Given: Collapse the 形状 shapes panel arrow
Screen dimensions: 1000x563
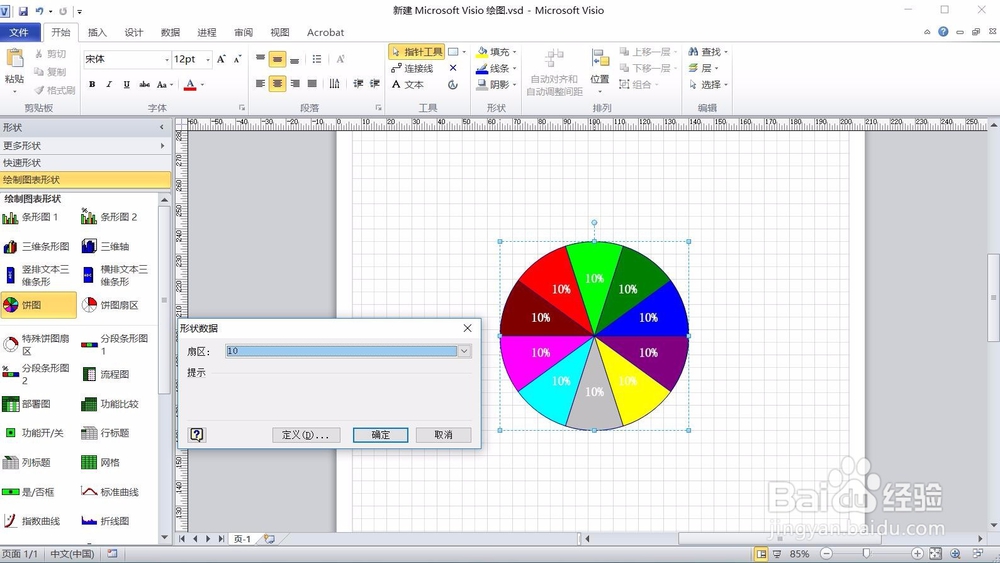Looking at the screenshot, I should tap(161, 128).
